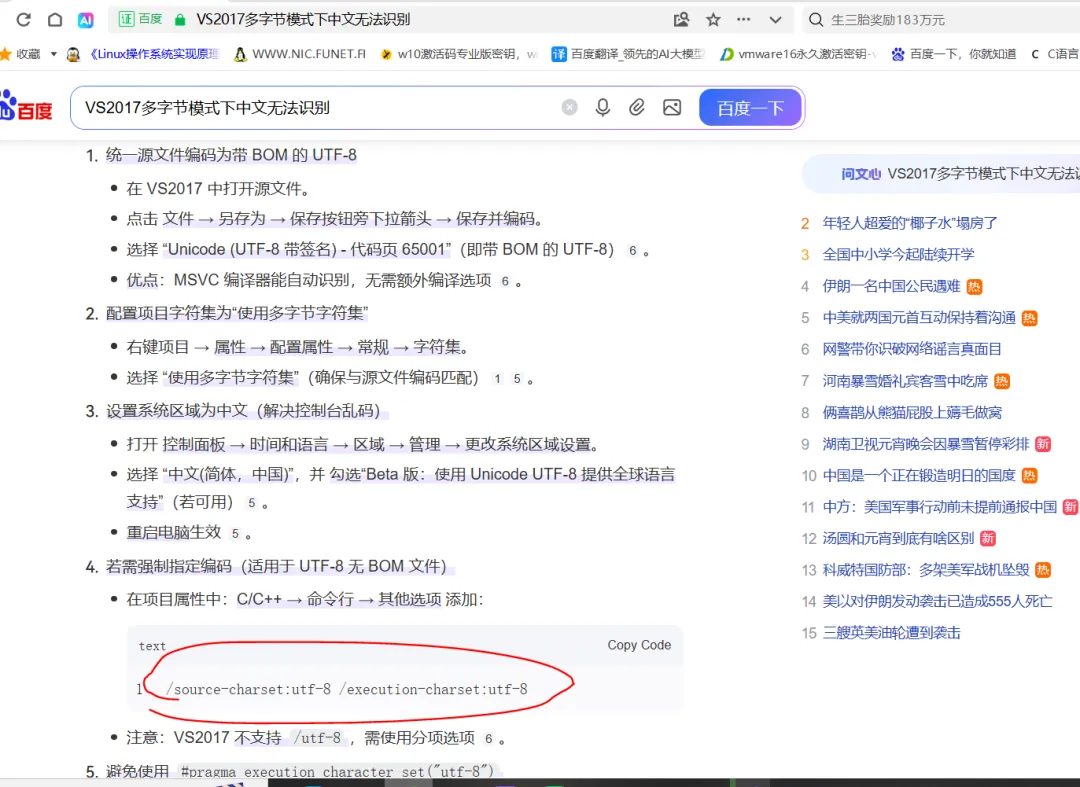The height and width of the screenshot is (787, 1080).
Task: Search by image with the picture icon
Action: [x=672, y=107]
